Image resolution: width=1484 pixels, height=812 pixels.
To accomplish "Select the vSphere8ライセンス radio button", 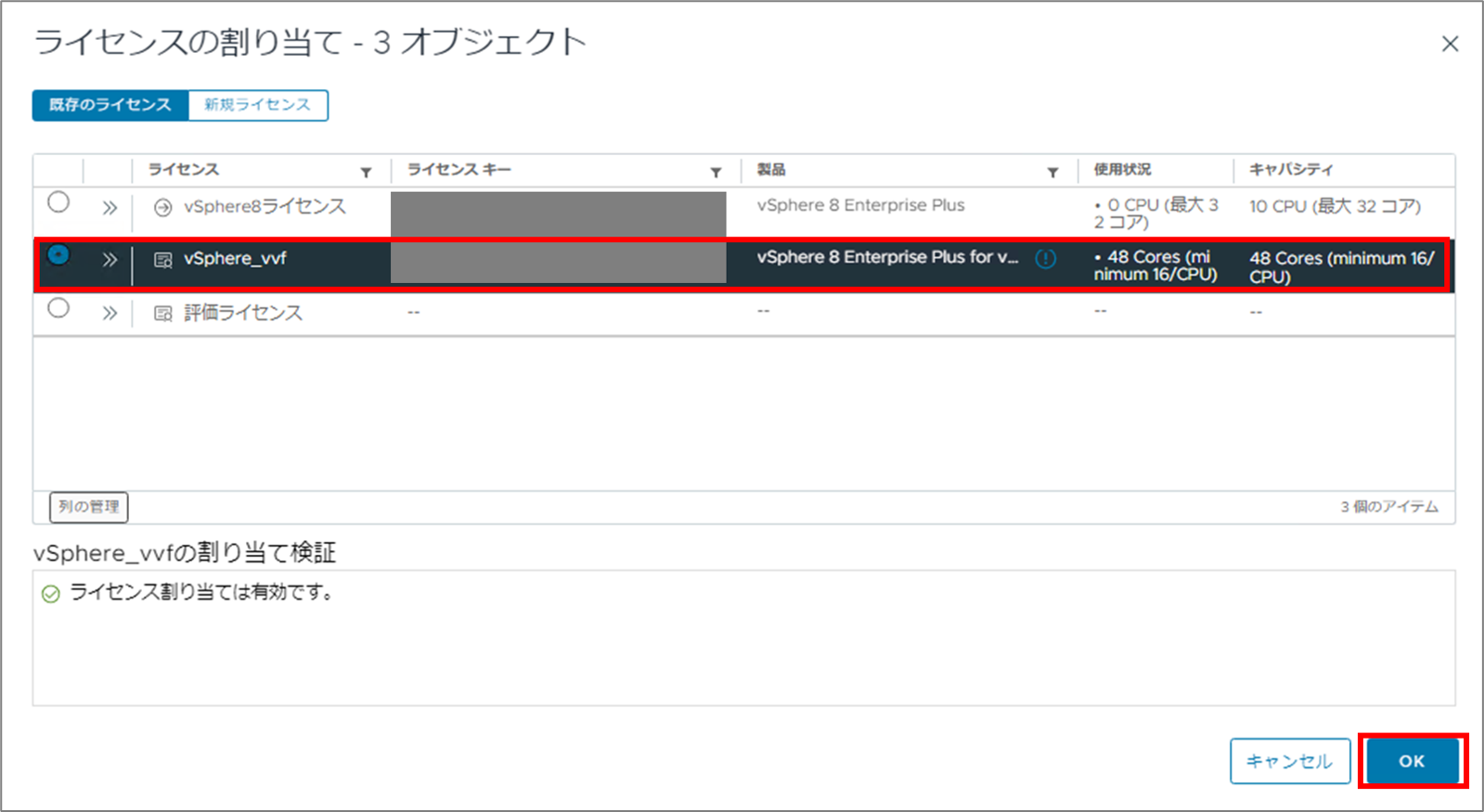I will coord(58,202).
